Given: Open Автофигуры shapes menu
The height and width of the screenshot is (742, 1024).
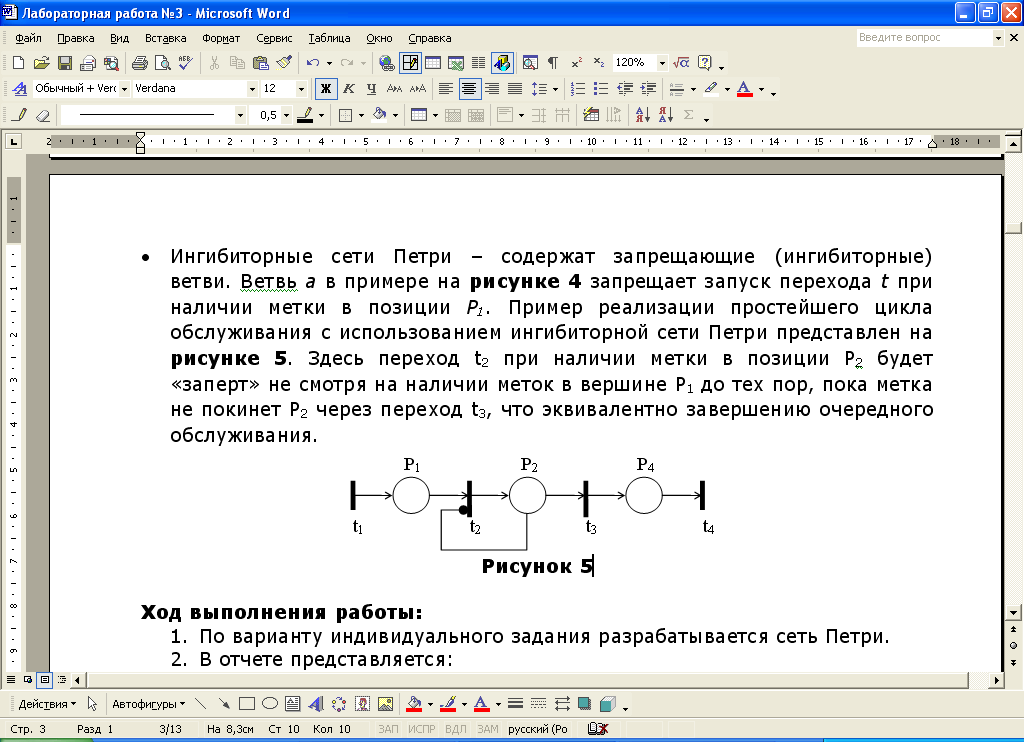Looking at the screenshot, I should (148, 704).
